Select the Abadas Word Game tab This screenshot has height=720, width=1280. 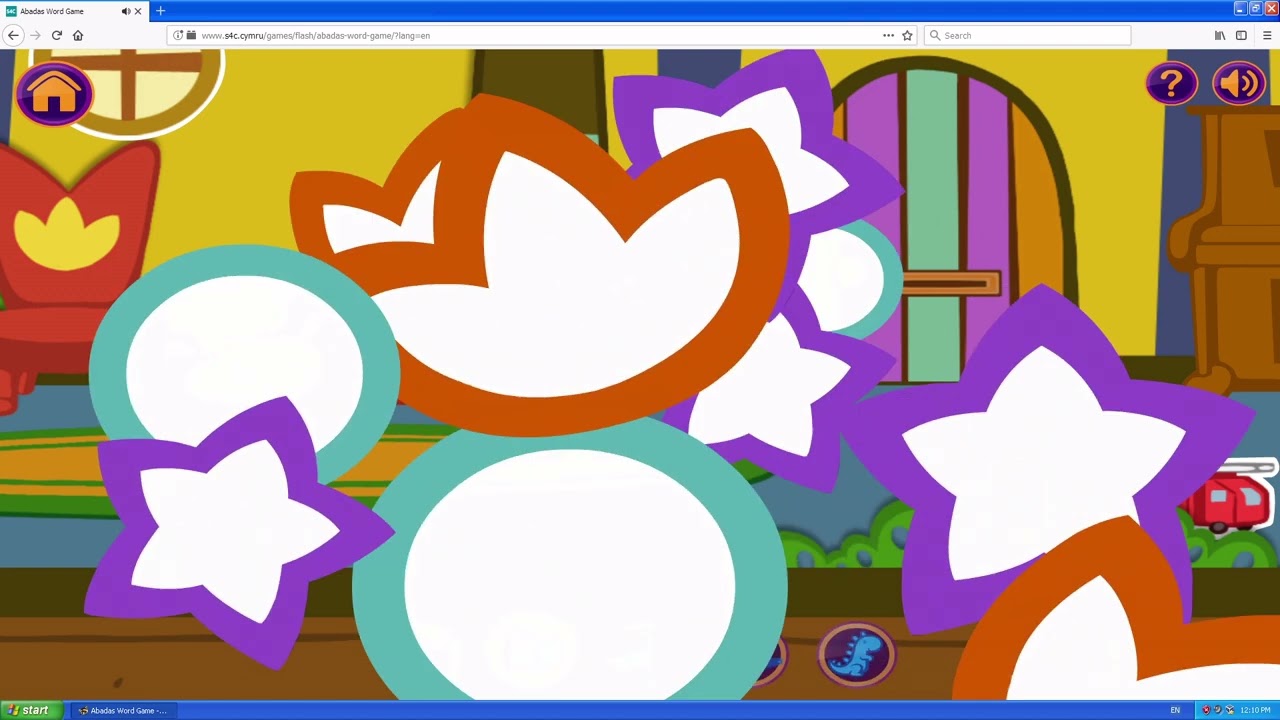[x=75, y=11]
